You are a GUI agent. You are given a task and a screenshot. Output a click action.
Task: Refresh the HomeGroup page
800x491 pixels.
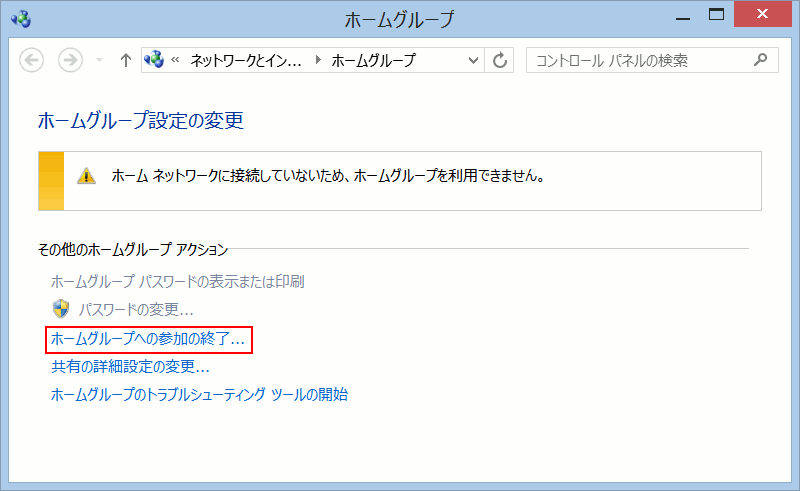[502, 60]
